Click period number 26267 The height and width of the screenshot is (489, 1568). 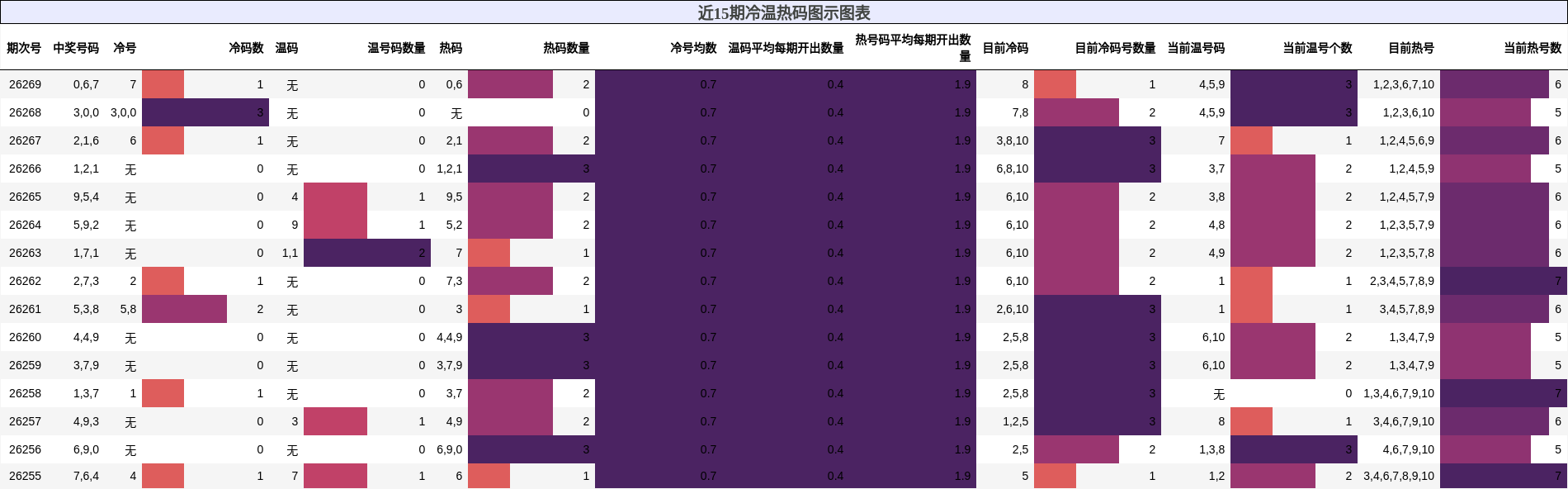pyautogui.click(x=25, y=140)
